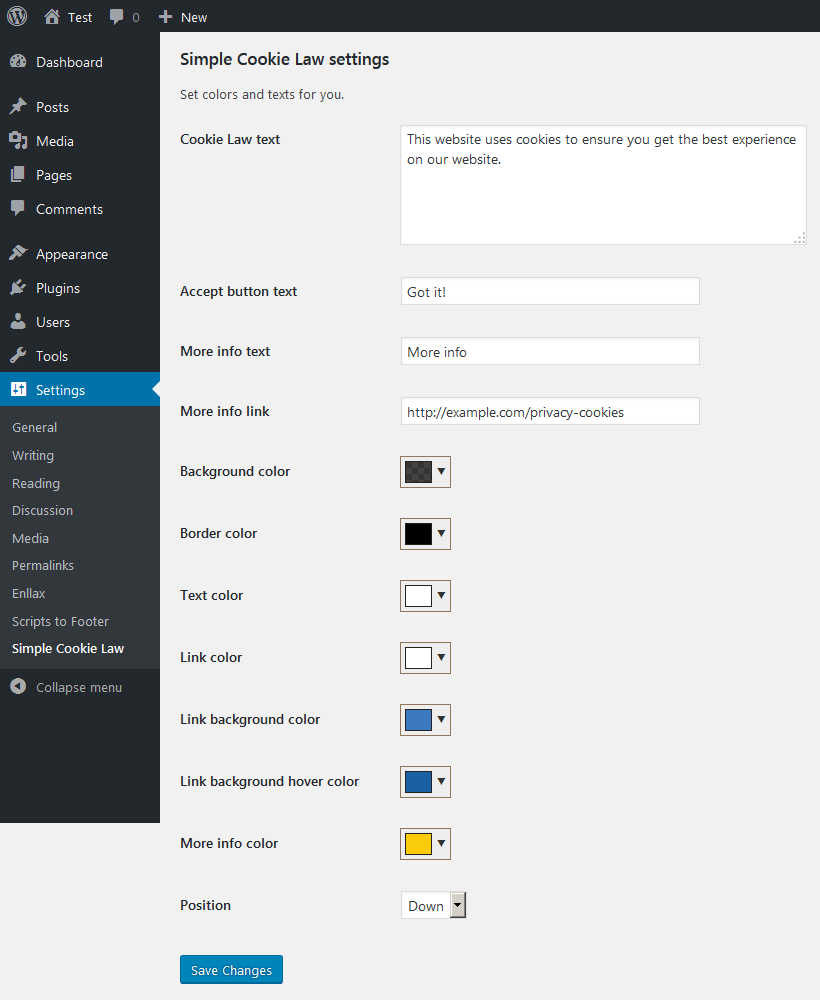Image resolution: width=820 pixels, height=1000 pixels.
Task: Click Save Changes button
Action: (x=231, y=969)
